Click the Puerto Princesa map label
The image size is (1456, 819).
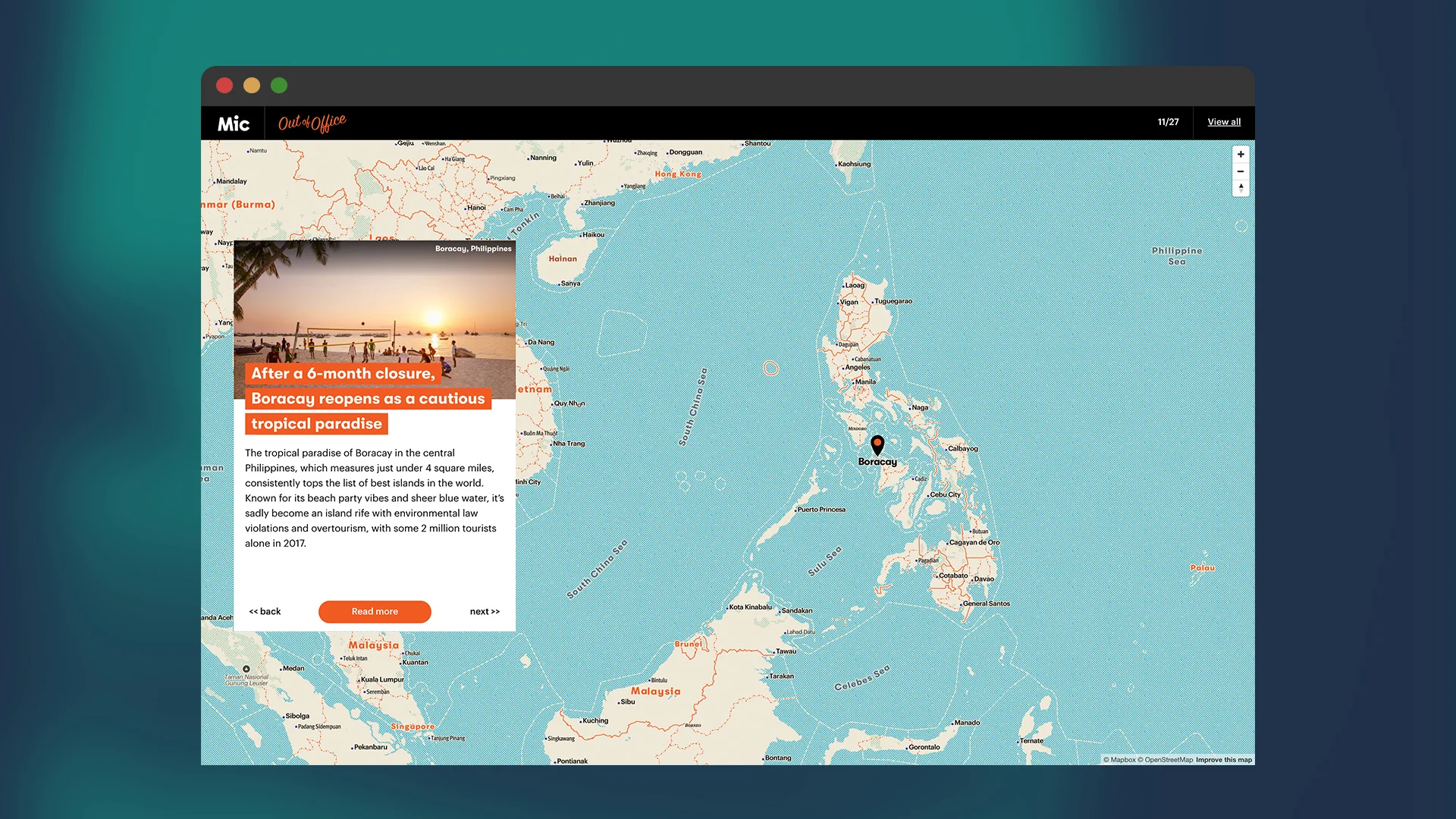coord(821,510)
